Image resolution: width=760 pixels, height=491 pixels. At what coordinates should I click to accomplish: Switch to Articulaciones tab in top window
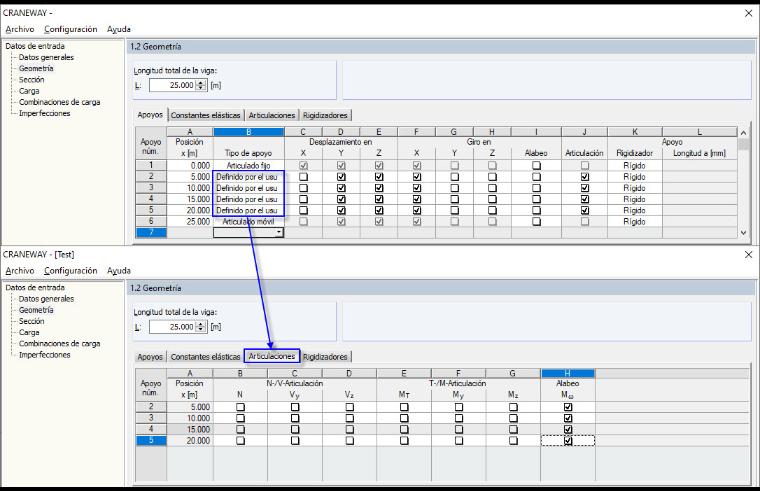(272, 115)
